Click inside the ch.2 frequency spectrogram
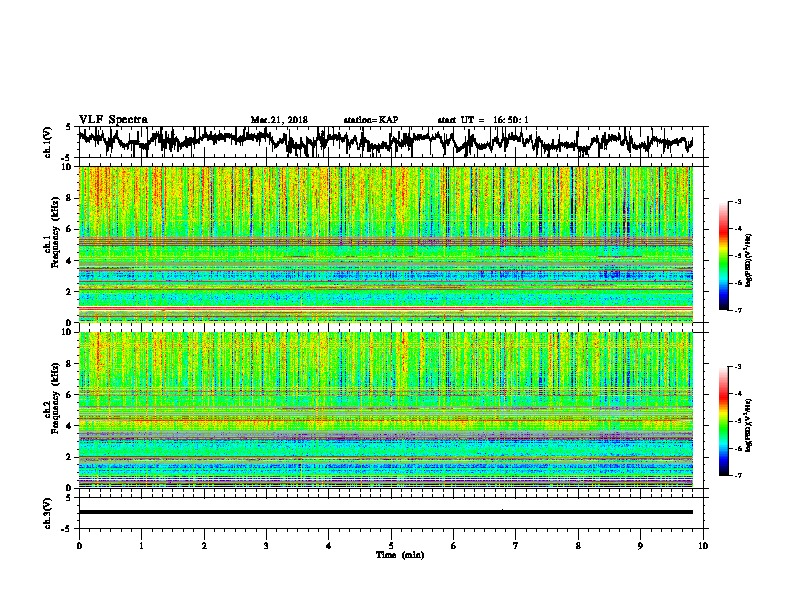 [386, 409]
